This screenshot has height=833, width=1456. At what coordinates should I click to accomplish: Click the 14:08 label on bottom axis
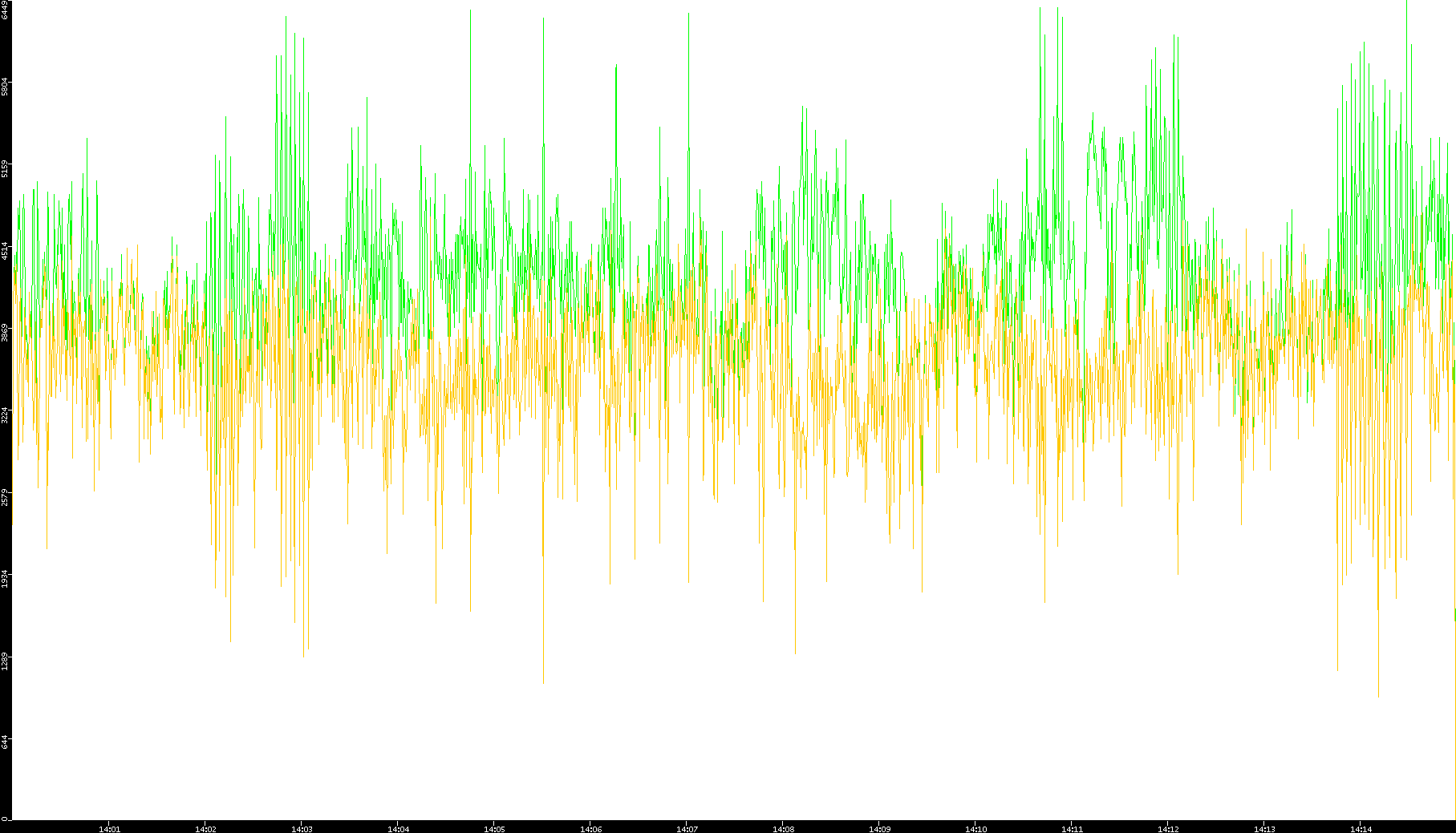(783, 829)
